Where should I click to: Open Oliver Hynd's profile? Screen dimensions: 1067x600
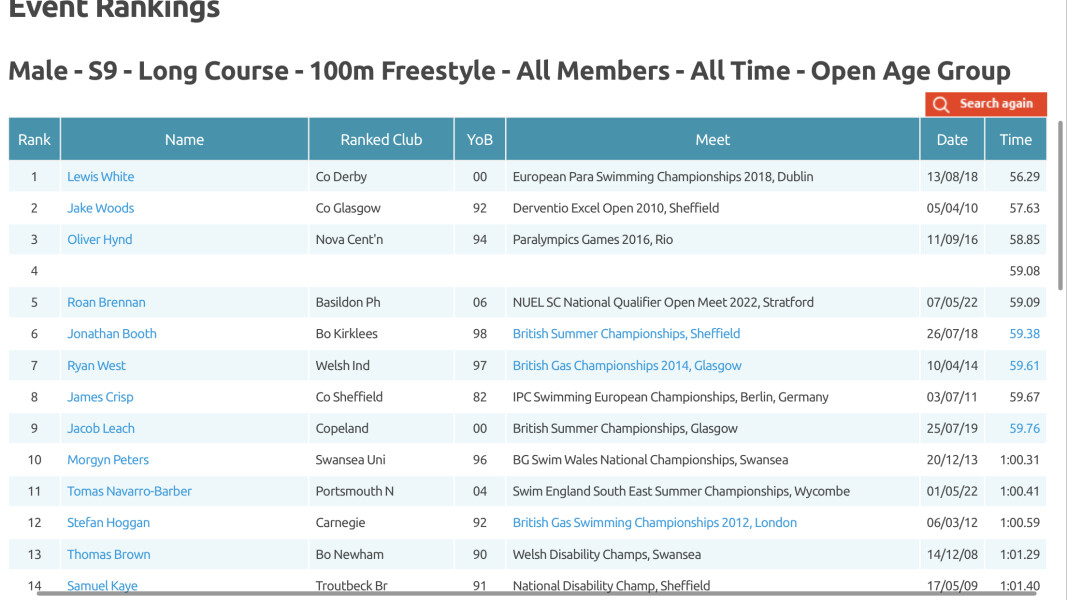(x=99, y=239)
